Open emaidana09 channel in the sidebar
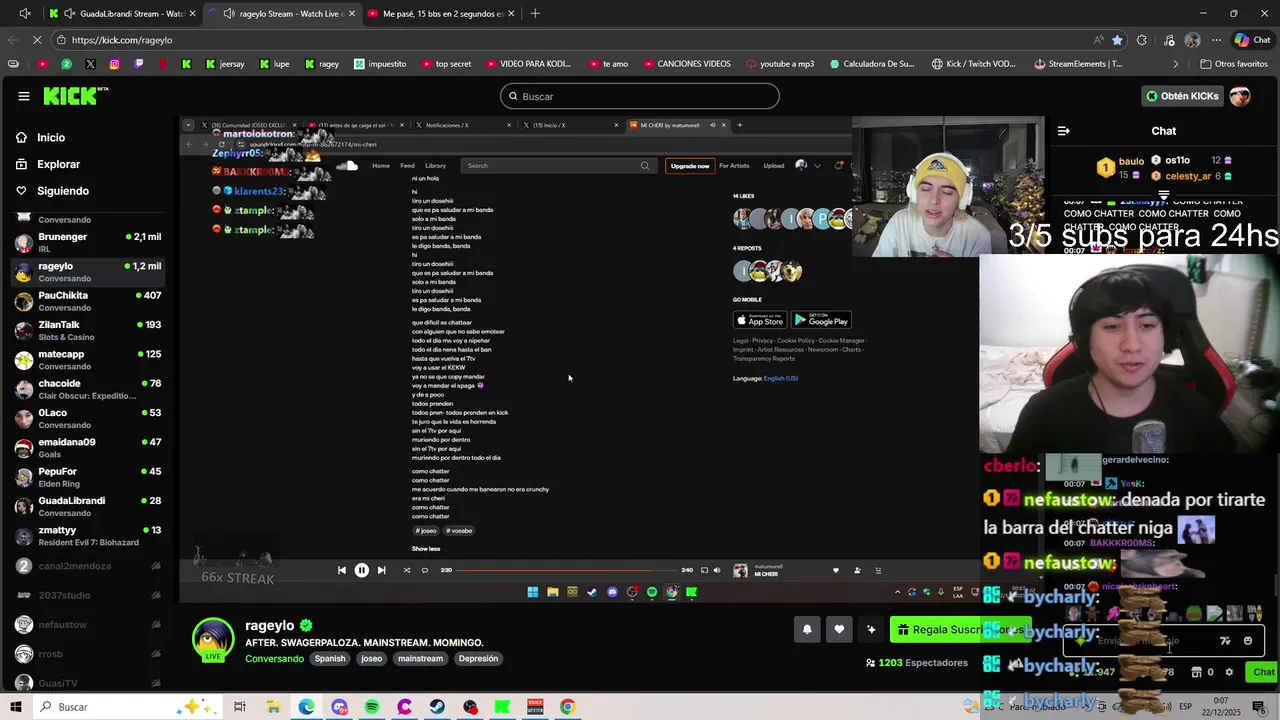This screenshot has width=1280, height=720. [x=87, y=448]
